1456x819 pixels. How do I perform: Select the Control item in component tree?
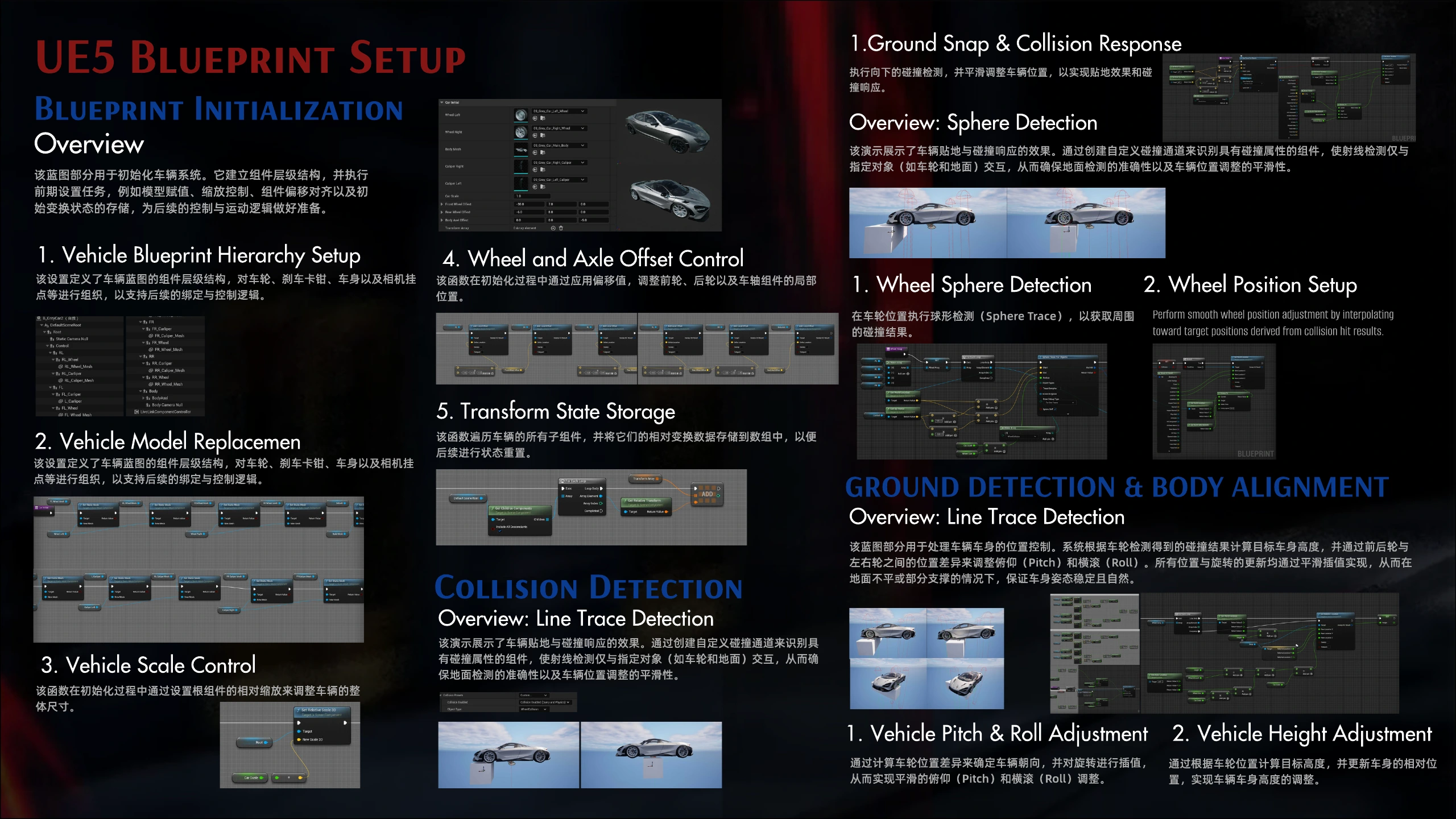62,346
